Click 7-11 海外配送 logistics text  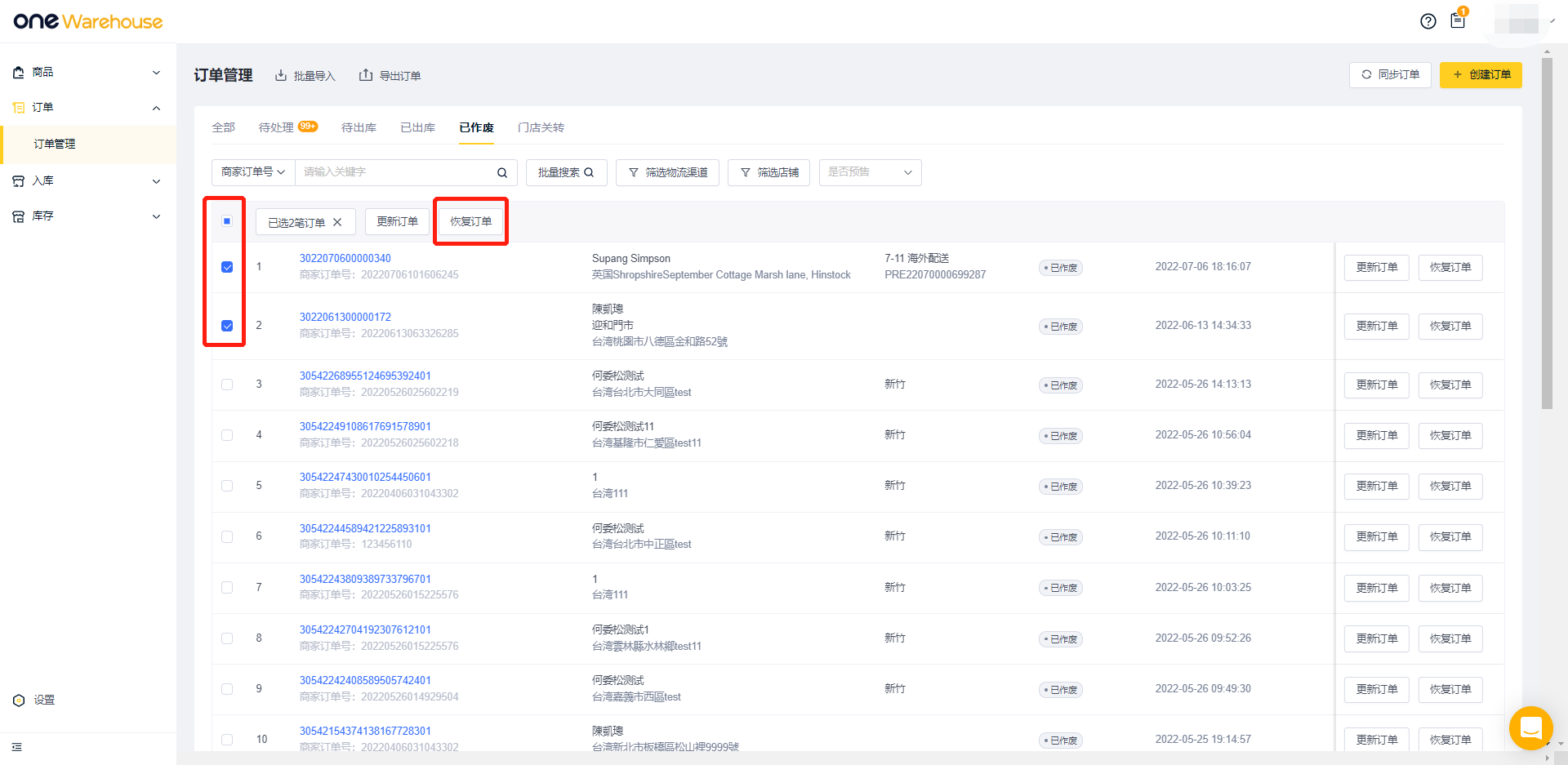tap(917, 258)
